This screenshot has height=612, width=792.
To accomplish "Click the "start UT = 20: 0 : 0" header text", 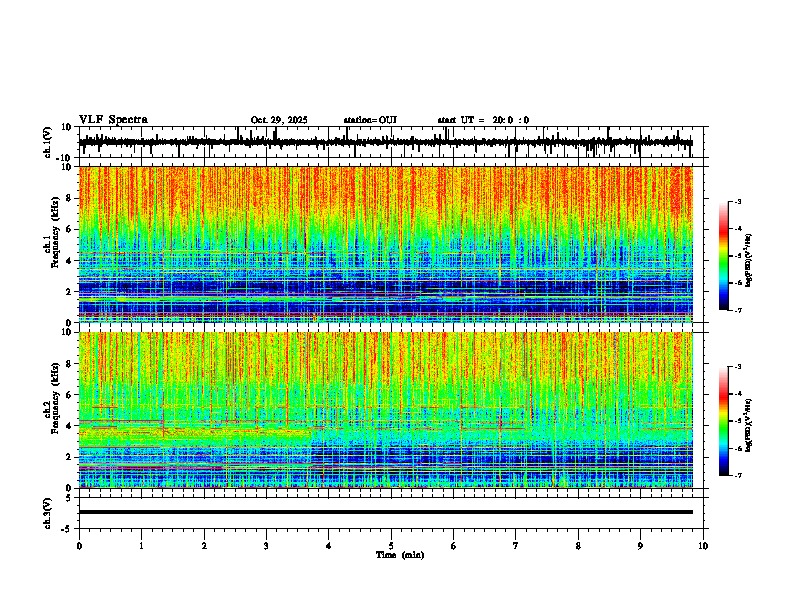I will coord(483,120).
